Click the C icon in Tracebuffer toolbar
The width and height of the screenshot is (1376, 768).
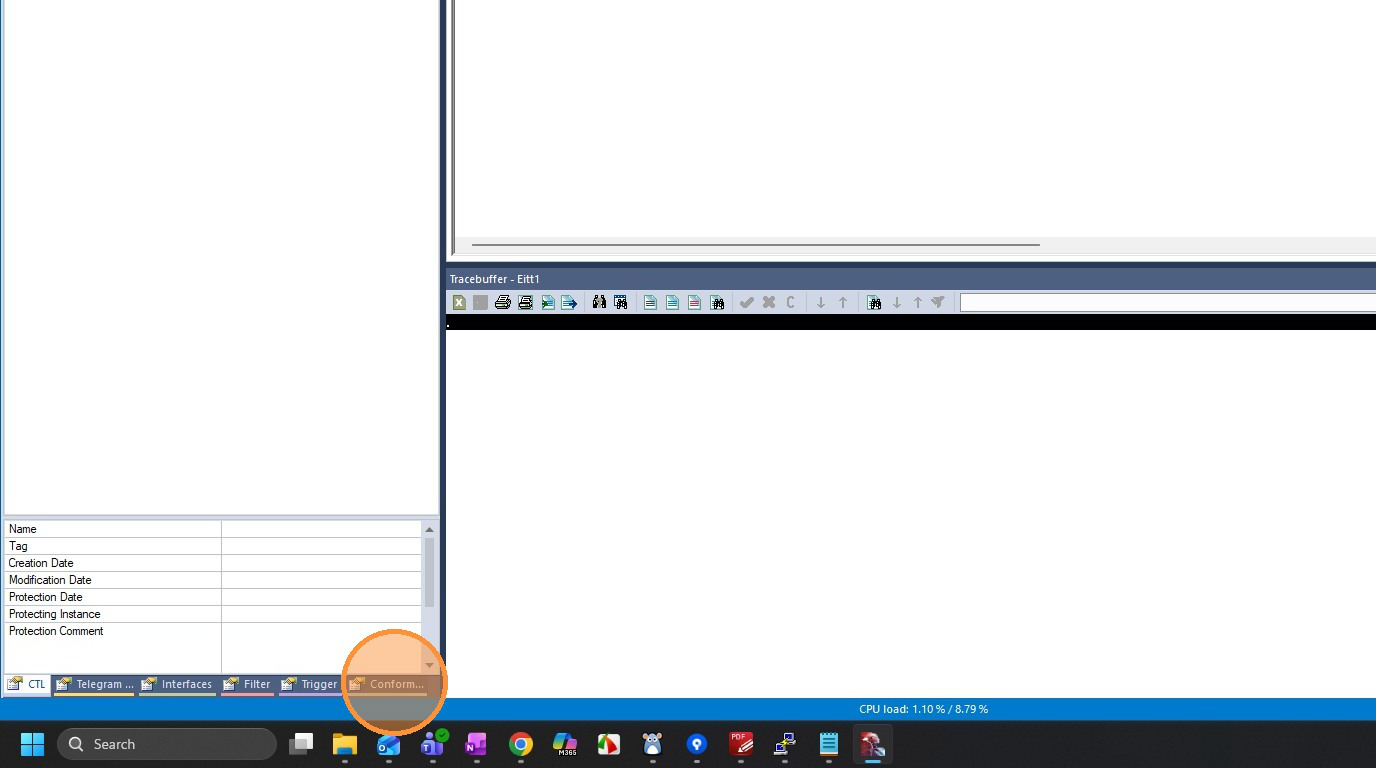tap(790, 302)
